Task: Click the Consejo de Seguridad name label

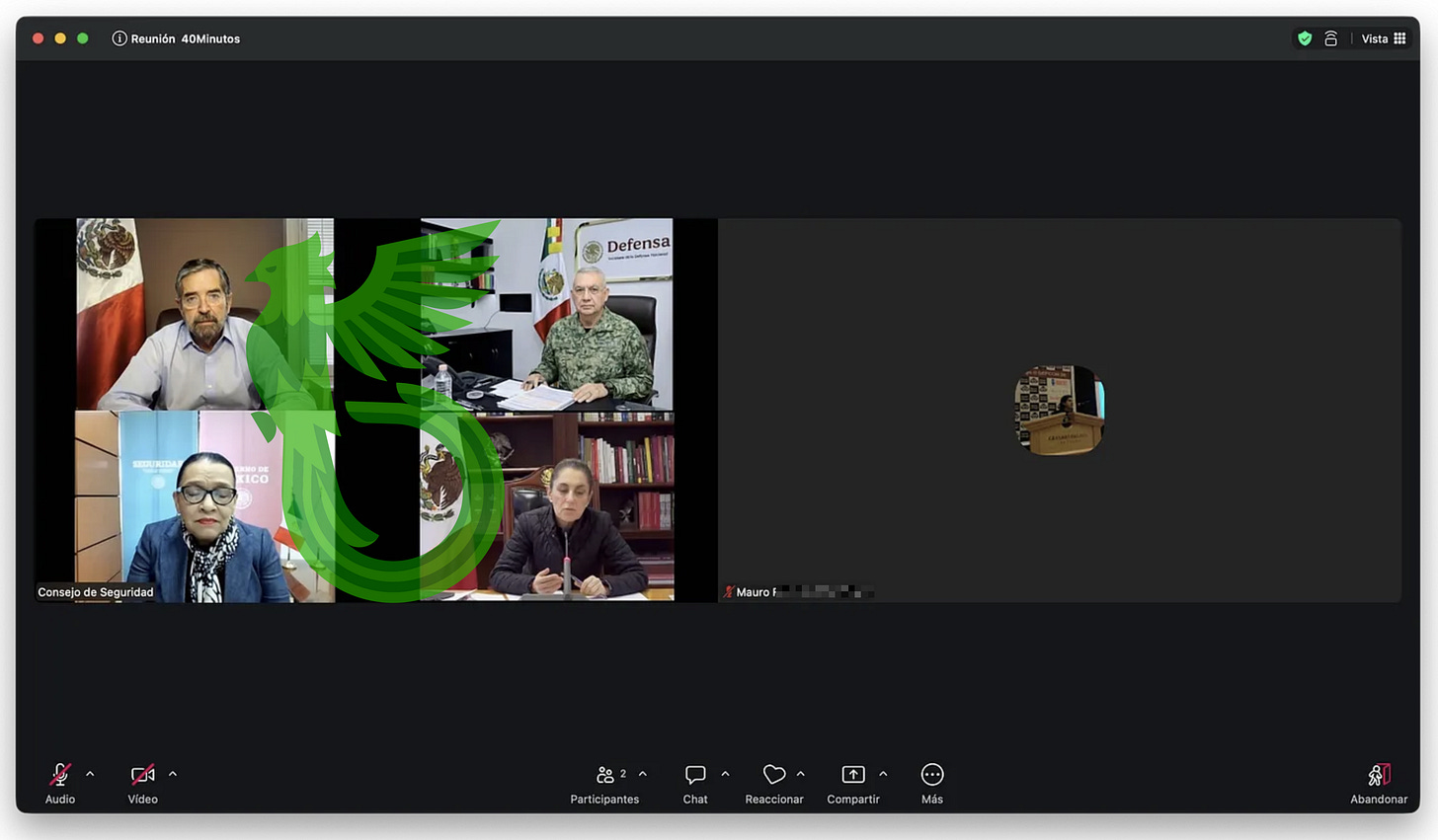Action: 96,592
